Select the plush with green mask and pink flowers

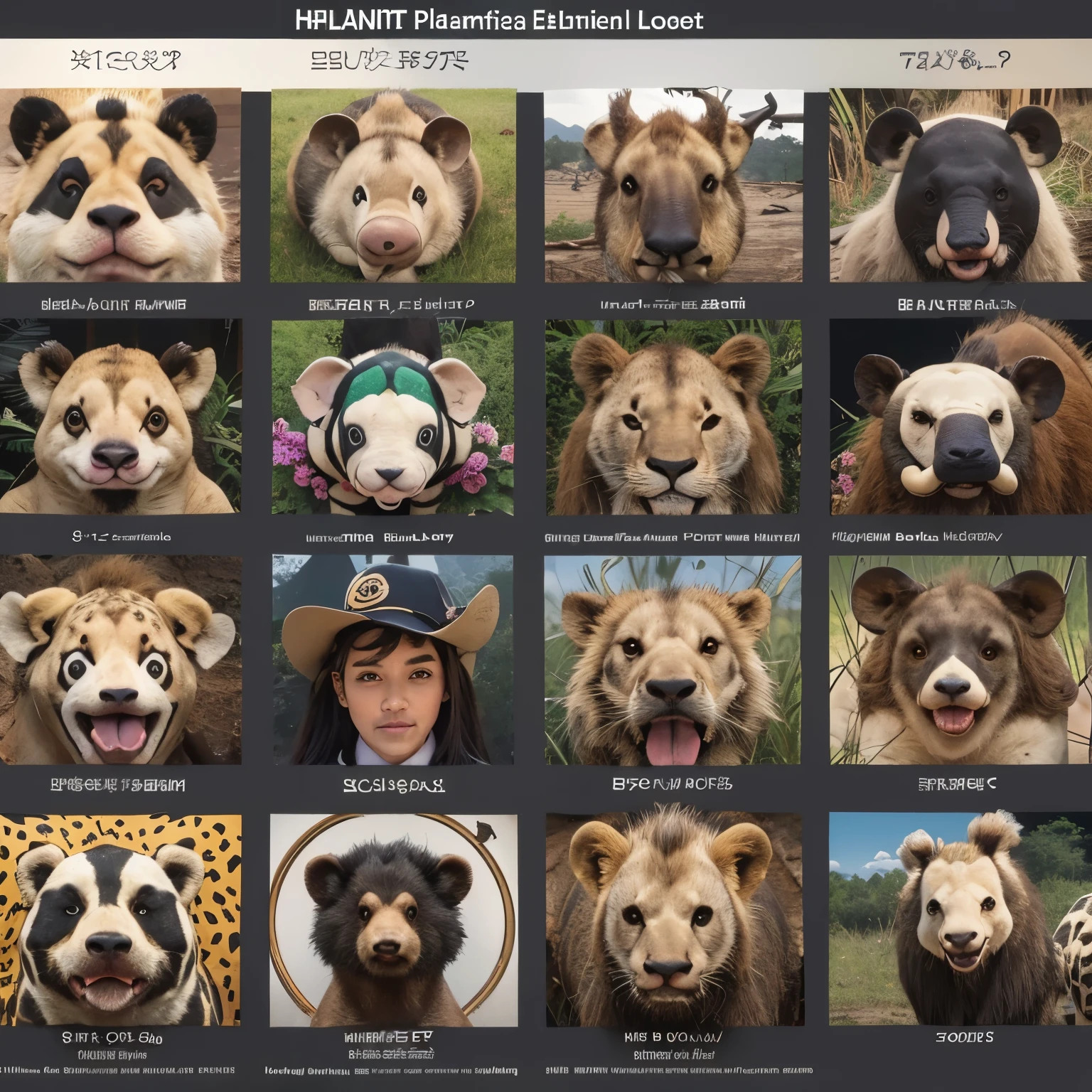coord(392,417)
